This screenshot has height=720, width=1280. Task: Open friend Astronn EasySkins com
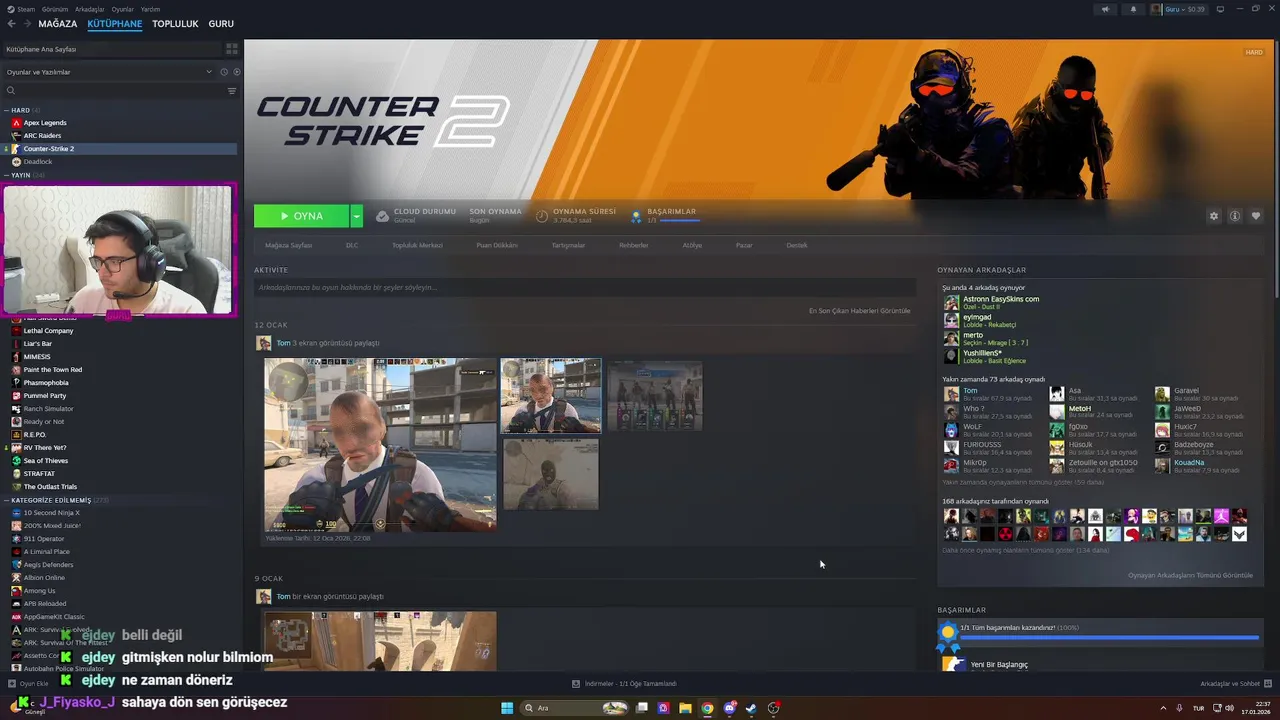point(1000,299)
